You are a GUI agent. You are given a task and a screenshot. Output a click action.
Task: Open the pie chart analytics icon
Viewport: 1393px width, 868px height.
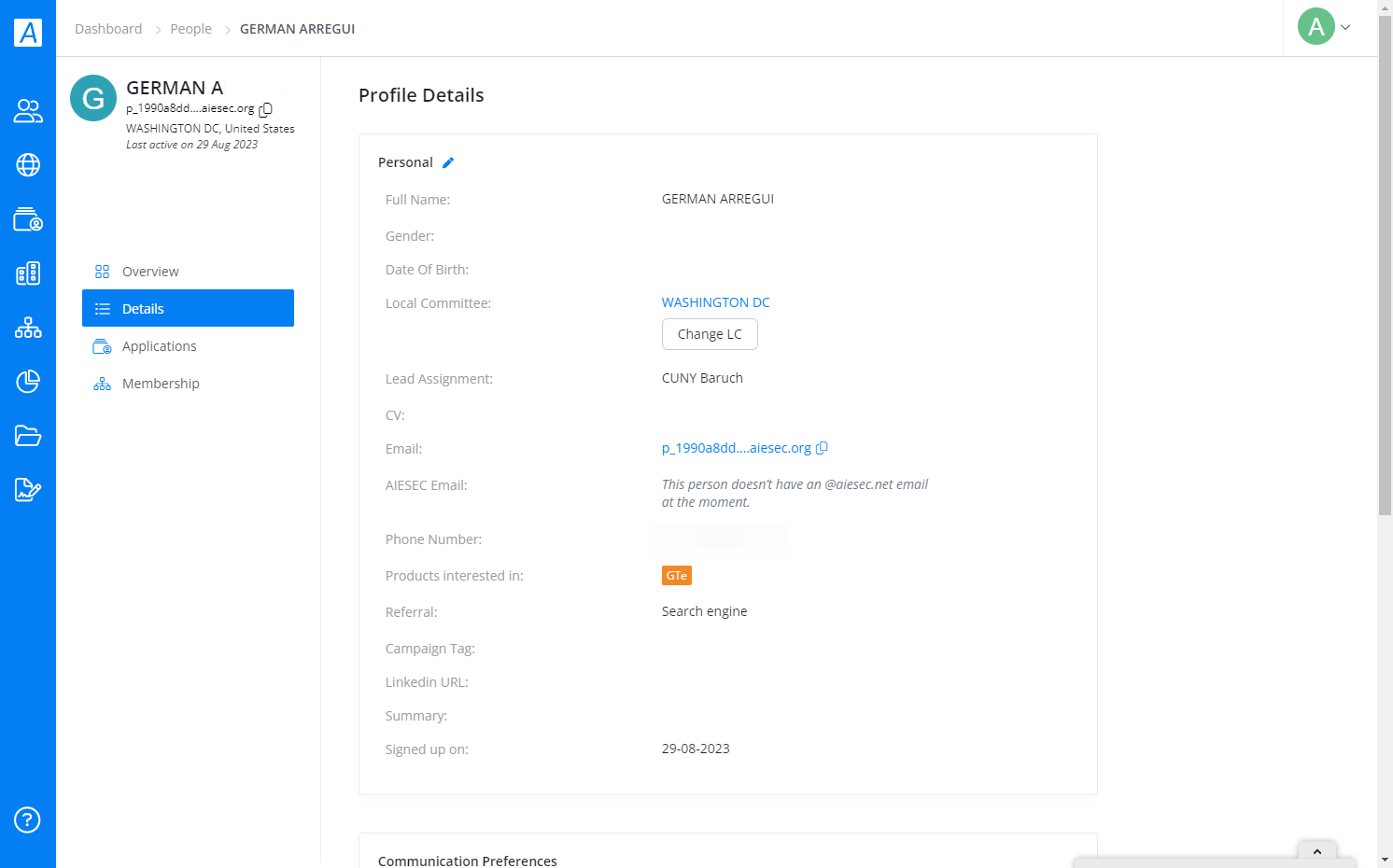coord(28,382)
